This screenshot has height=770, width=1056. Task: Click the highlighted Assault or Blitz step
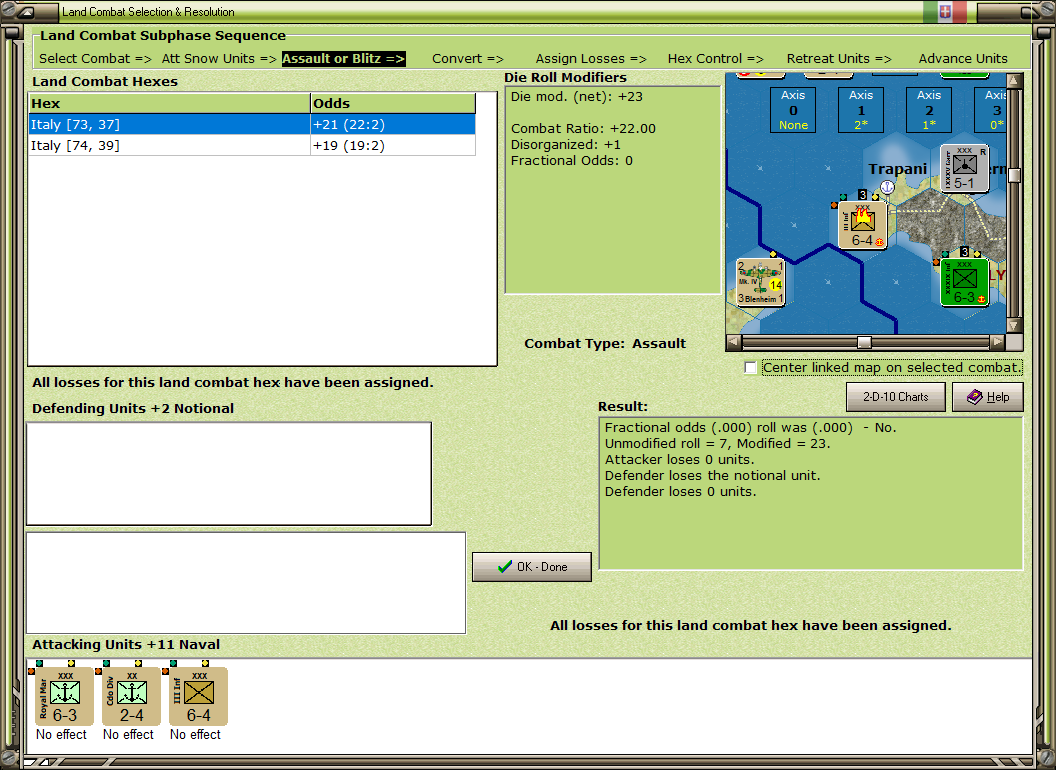coord(343,59)
